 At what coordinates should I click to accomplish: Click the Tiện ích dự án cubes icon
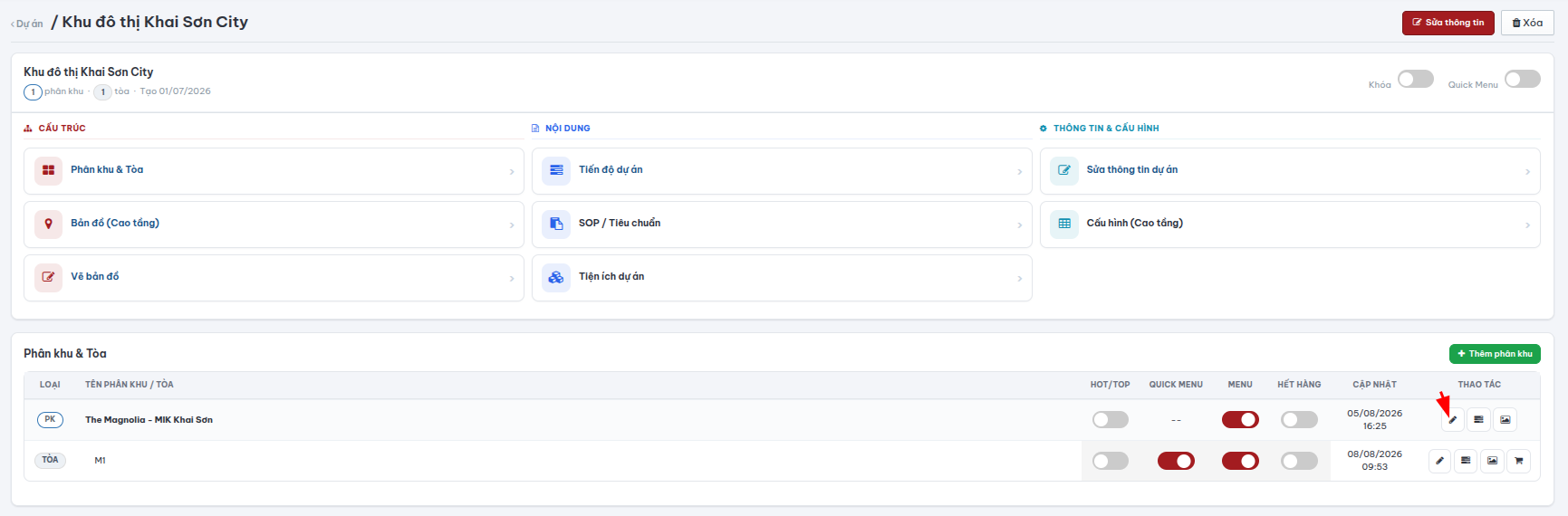(x=556, y=277)
